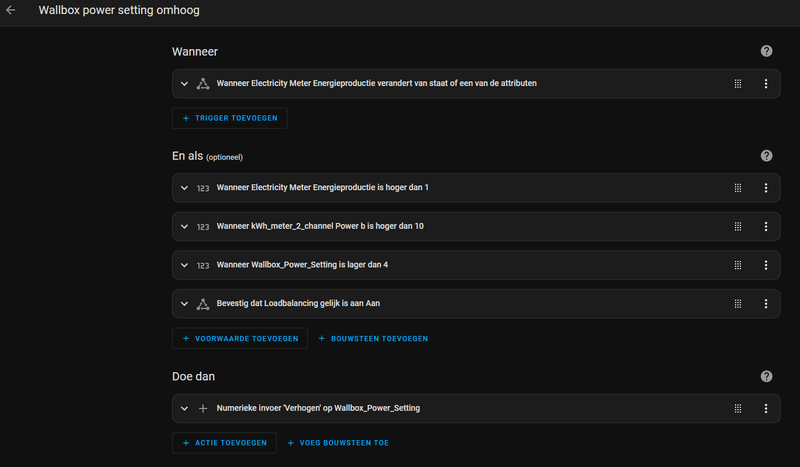Click the Voeg bouwsteen toe link

pyautogui.click(x=338, y=442)
